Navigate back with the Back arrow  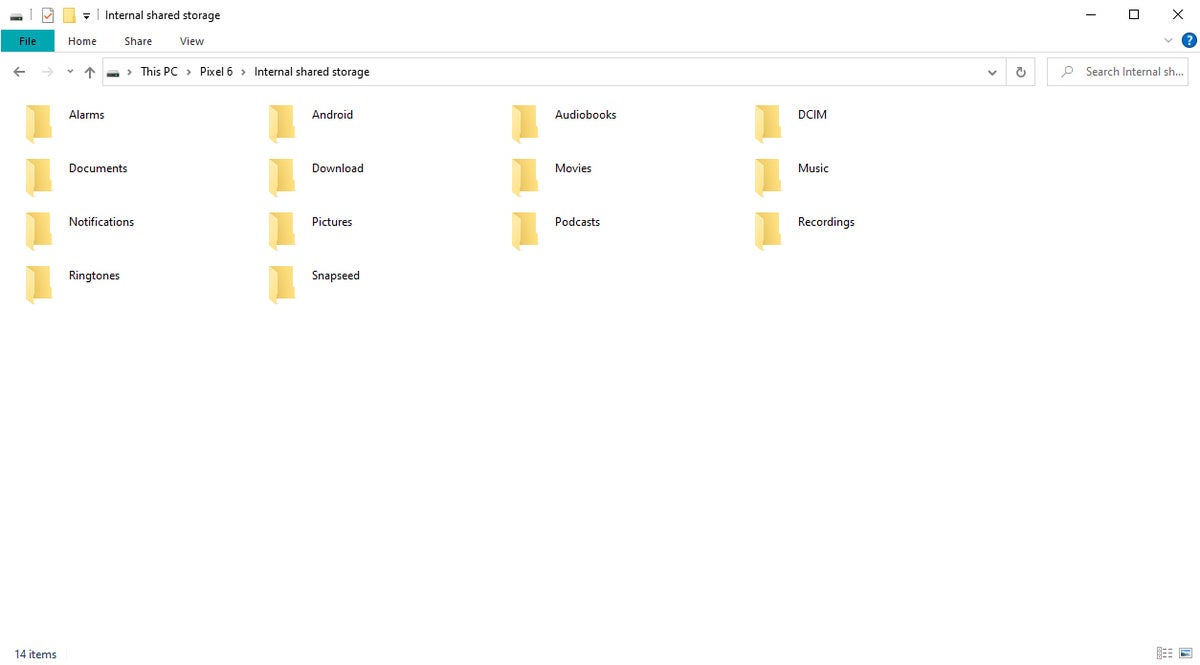pyautogui.click(x=19, y=72)
